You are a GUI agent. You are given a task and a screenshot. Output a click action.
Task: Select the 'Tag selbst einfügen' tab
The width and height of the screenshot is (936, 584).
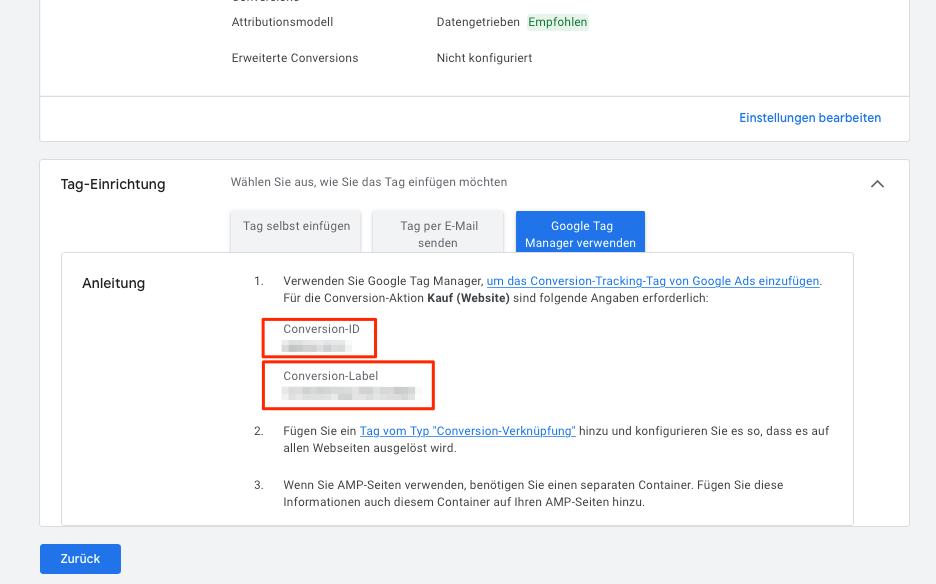point(296,231)
